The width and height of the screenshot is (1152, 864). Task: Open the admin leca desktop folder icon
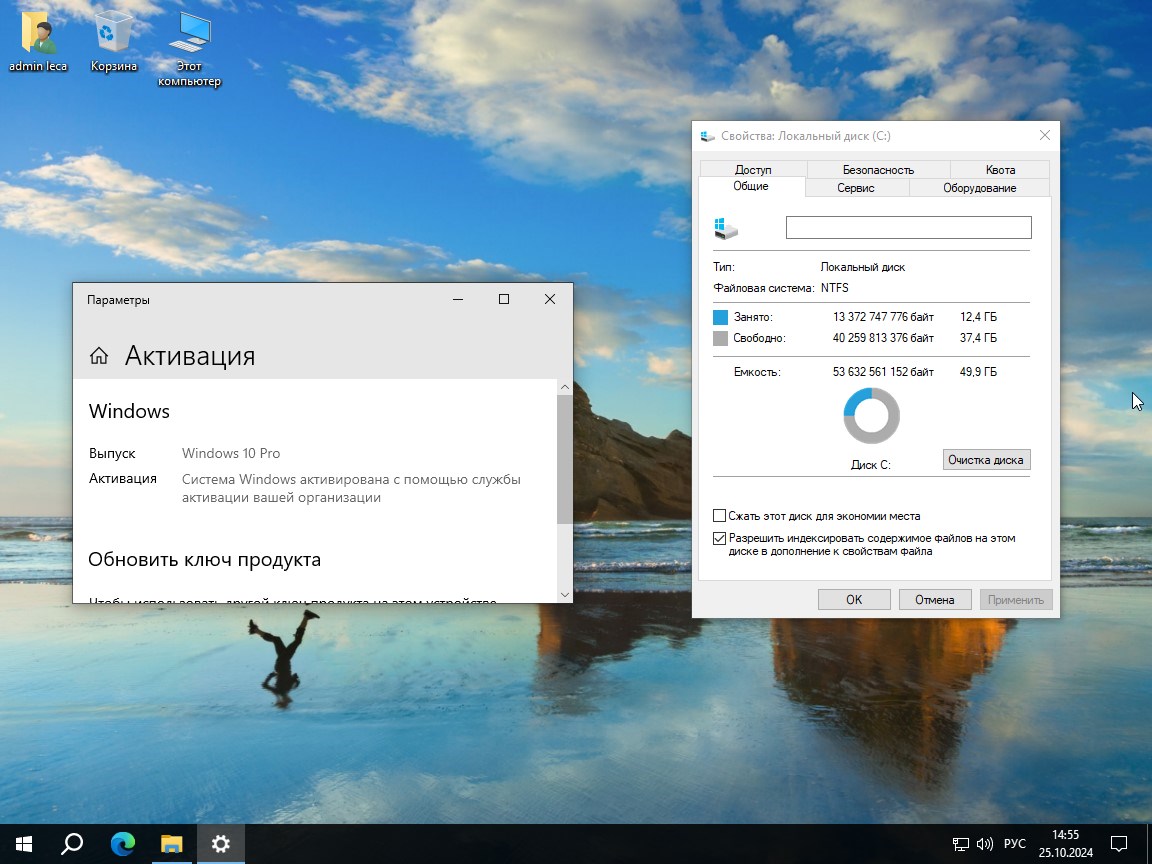[38, 34]
